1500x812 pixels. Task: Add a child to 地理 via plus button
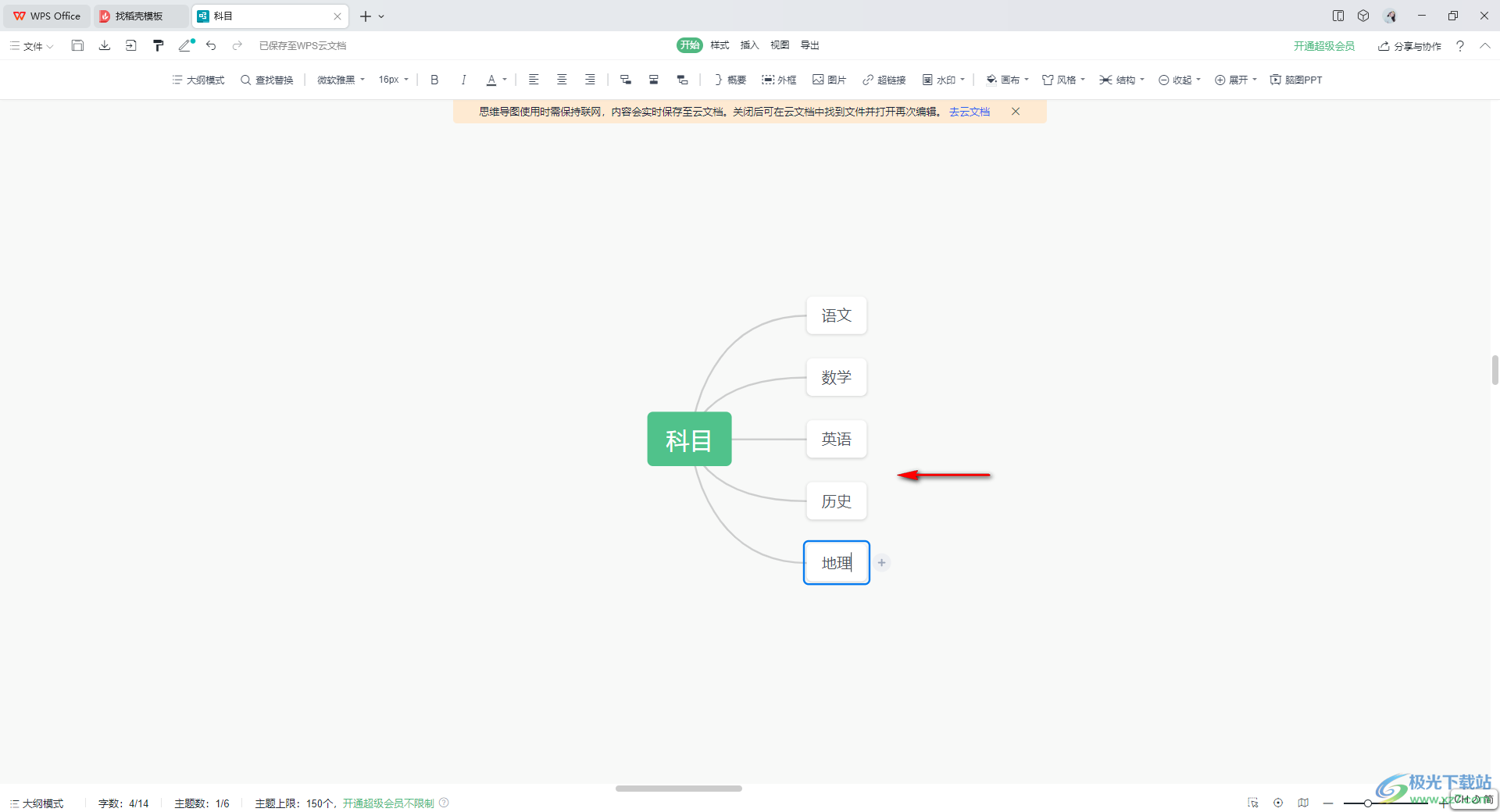[x=881, y=562]
